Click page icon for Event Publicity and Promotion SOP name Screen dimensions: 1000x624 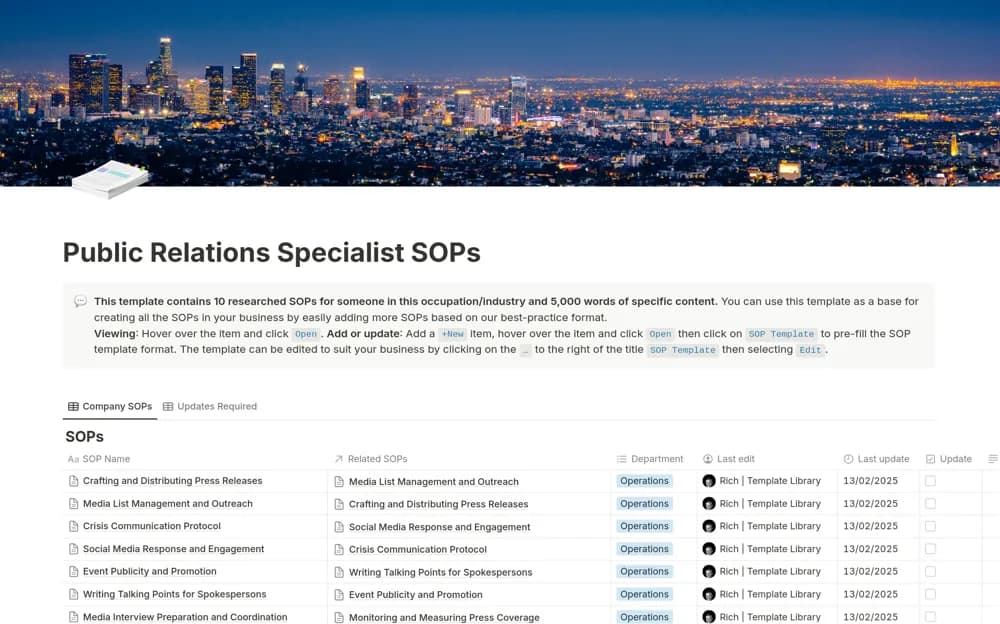(x=73, y=572)
